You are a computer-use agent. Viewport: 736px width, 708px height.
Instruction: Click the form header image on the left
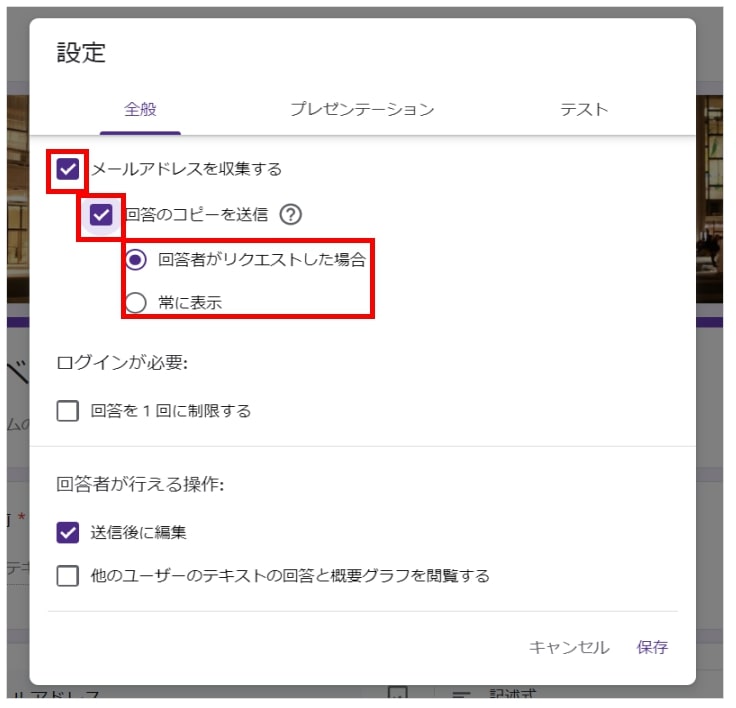(17, 200)
